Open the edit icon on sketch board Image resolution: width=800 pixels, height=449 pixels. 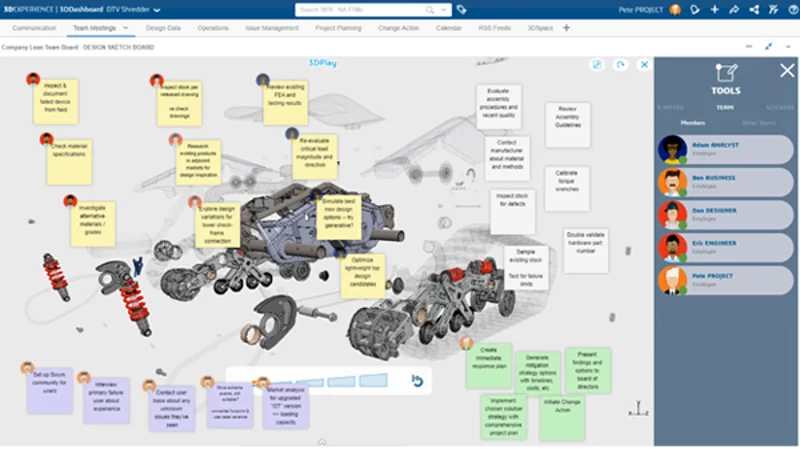(597, 65)
